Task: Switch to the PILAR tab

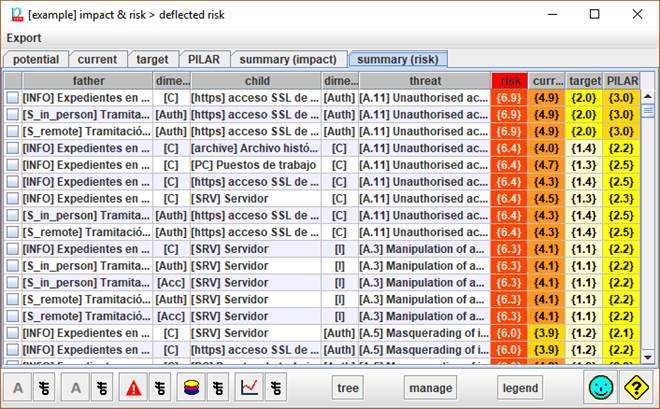Action: coord(203,60)
